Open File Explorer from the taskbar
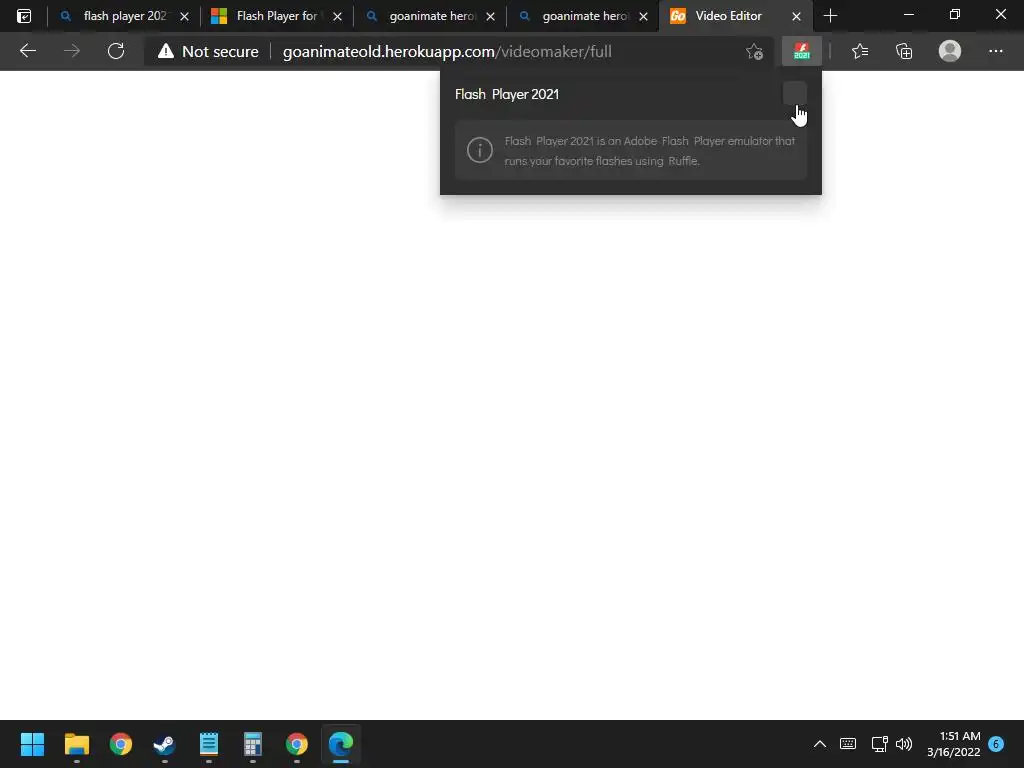 (x=76, y=744)
